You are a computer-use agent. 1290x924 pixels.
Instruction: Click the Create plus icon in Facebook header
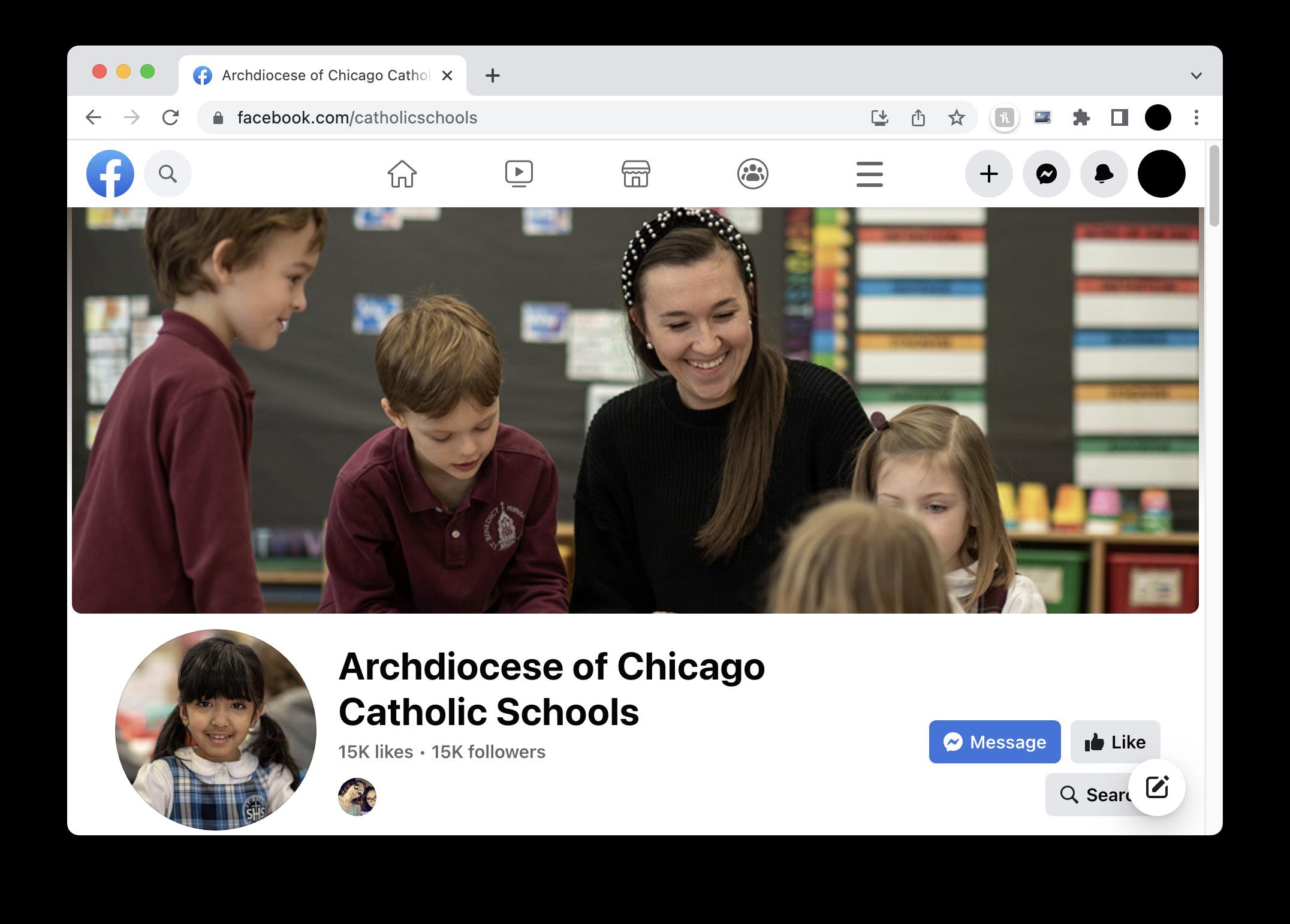pos(988,174)
